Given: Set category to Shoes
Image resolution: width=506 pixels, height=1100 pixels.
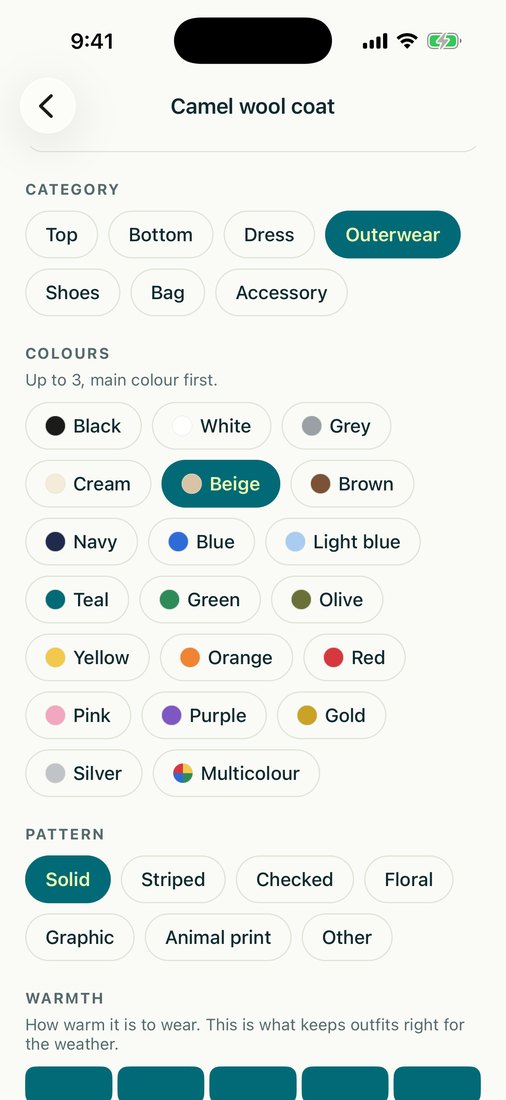Looking at the screenshot, I should [x=73, y=293].
